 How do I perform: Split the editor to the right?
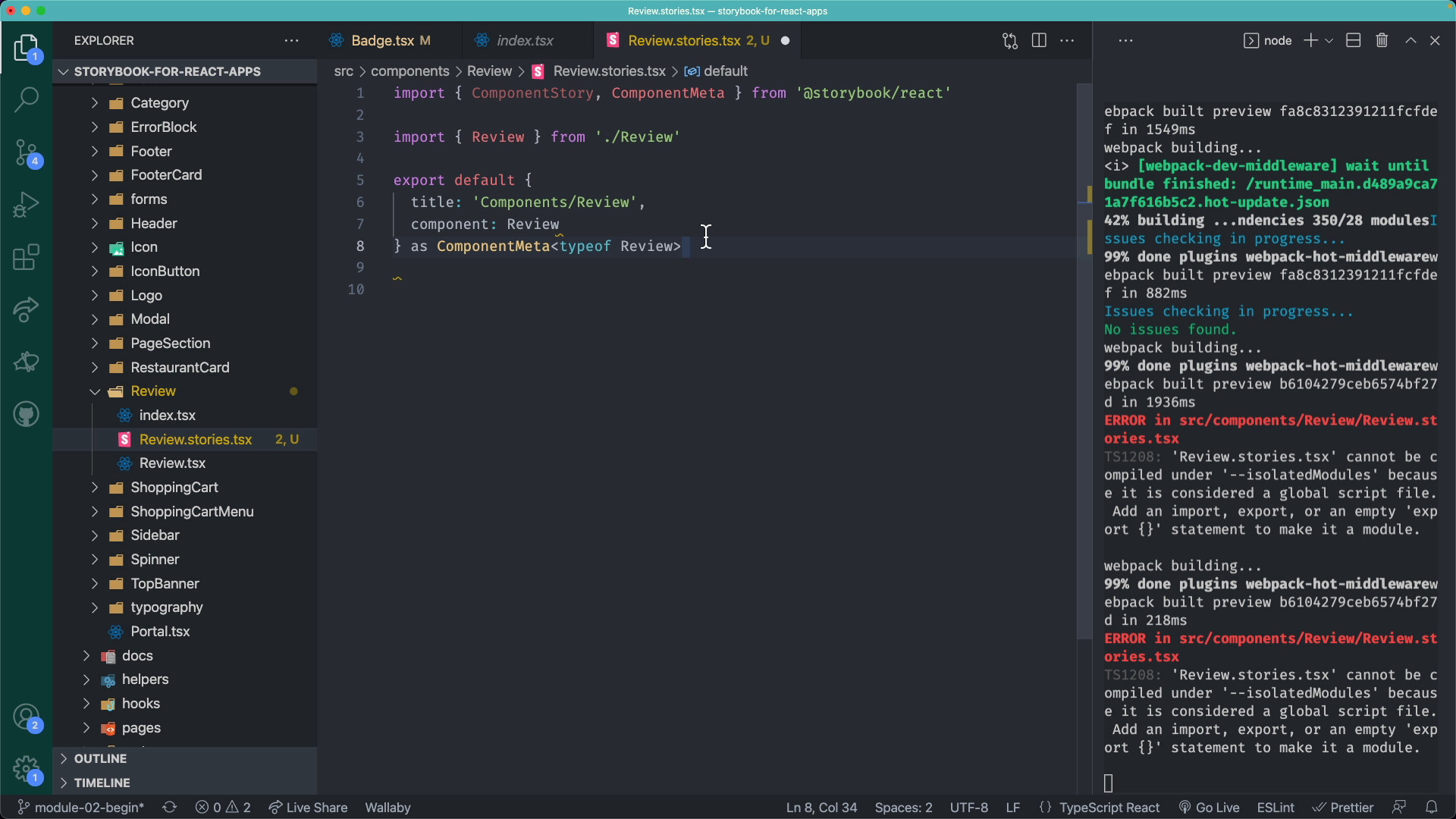[1039, 40]
